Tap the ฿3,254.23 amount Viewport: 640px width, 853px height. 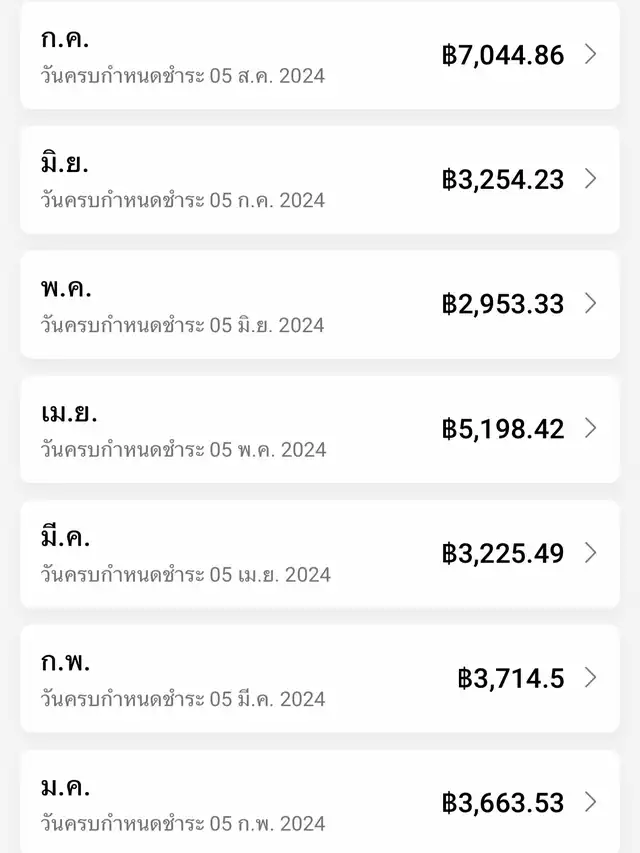coord(503,179)
